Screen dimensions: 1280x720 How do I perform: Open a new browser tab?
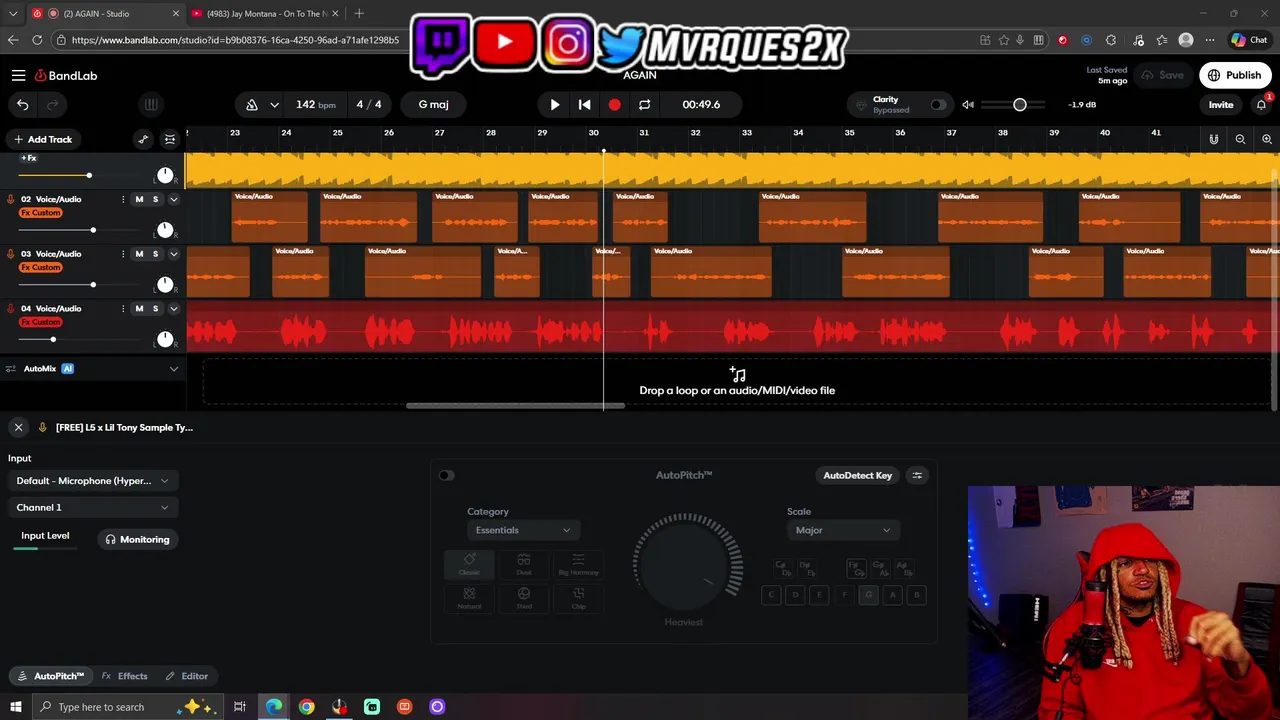coord(359,14)
